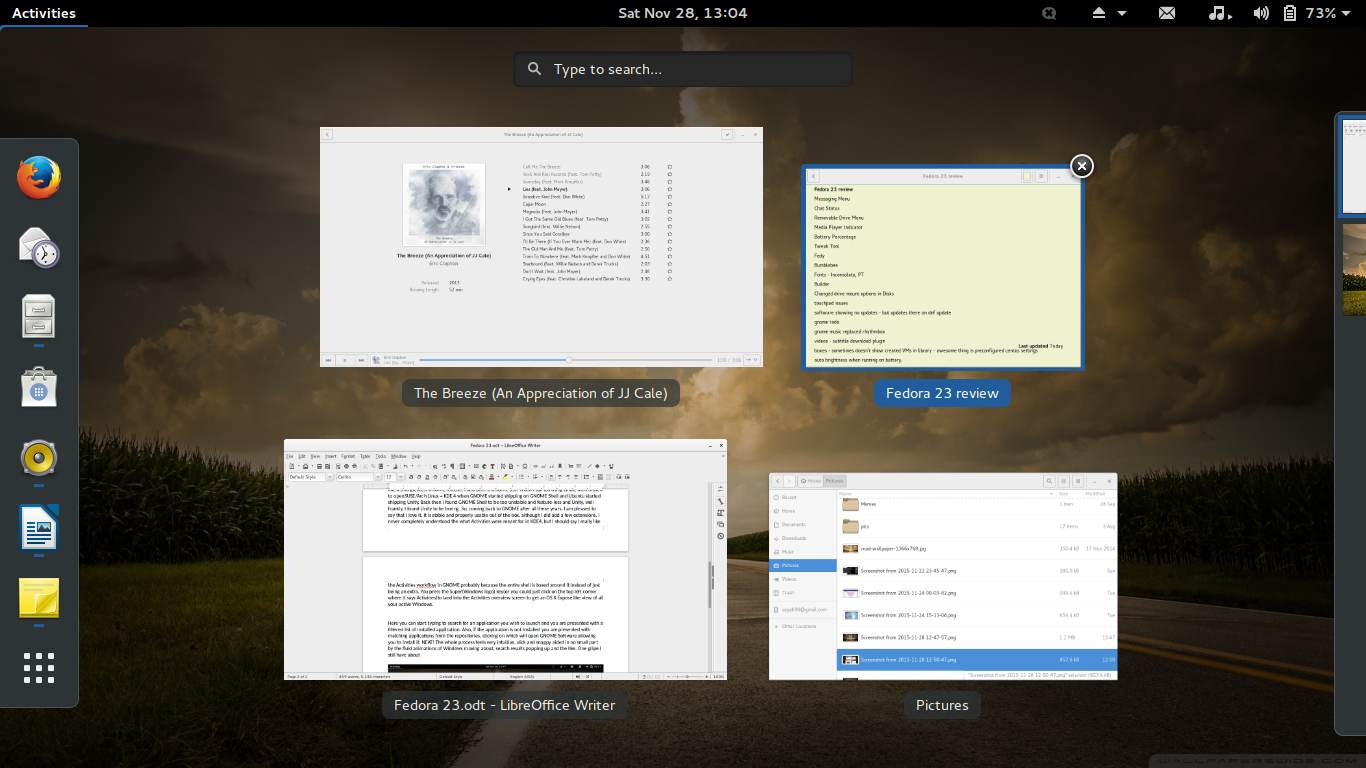1366x768 pixels.
Task: Open LibreOffice Writer icon in dash
Action: tap(39, 527)
